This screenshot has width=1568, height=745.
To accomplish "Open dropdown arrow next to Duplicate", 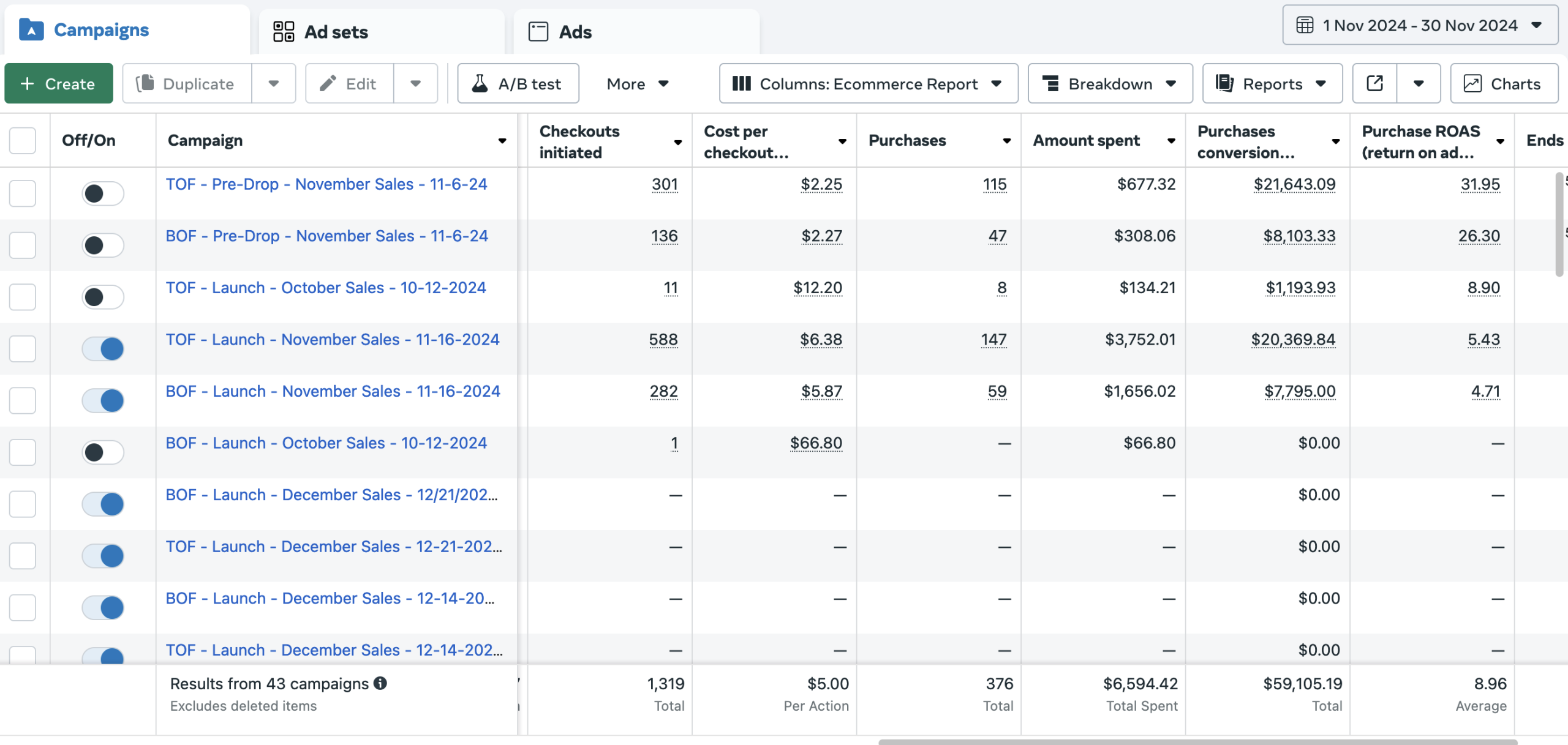I will tap(274, 84).
